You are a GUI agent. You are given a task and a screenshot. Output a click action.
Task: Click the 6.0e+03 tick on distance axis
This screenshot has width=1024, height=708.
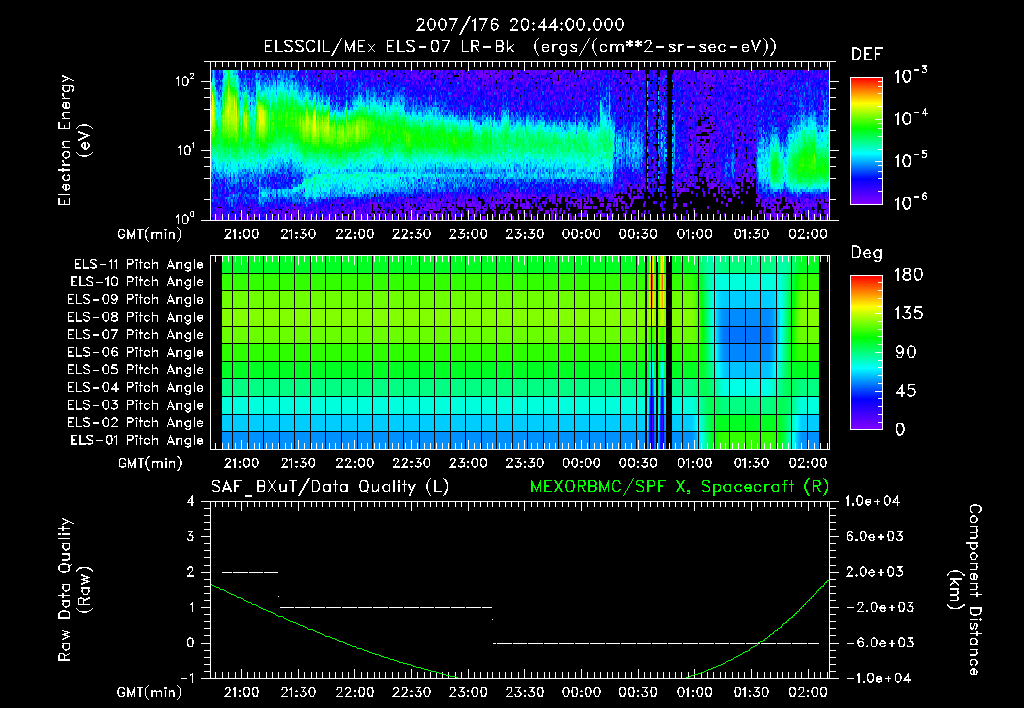[x=875, y=536]
